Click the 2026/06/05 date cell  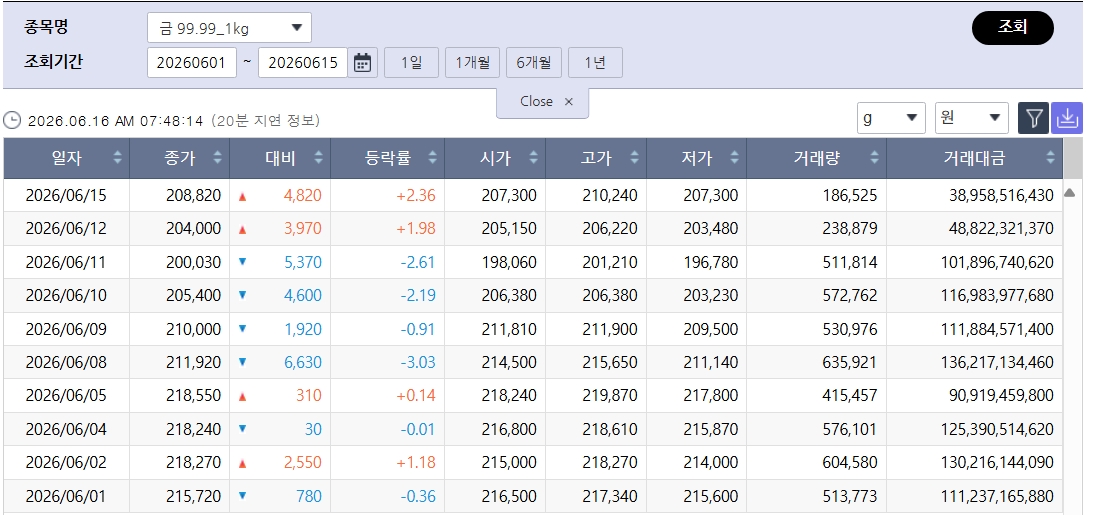(x=66, y=396)
